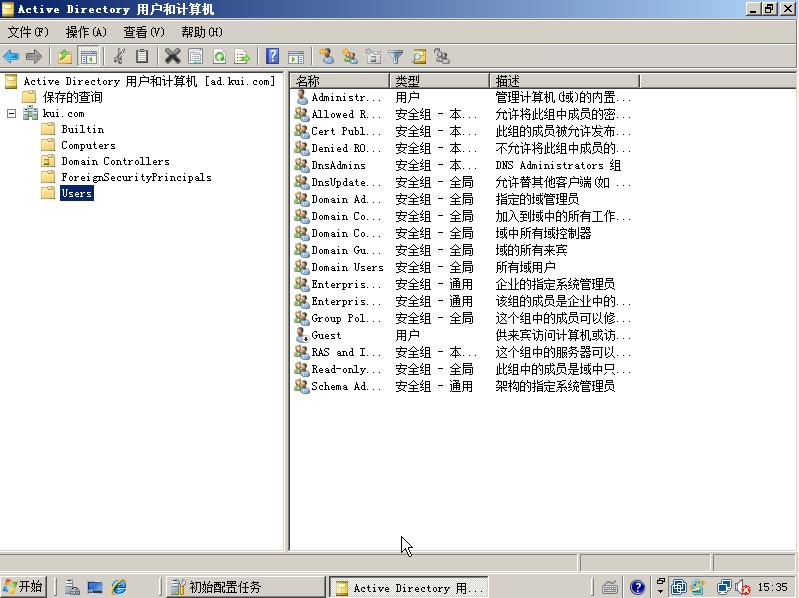The width and height of the screenshot is (799, 598).
Task: Open the 操作(A) menu
Action: click(86, 32)
